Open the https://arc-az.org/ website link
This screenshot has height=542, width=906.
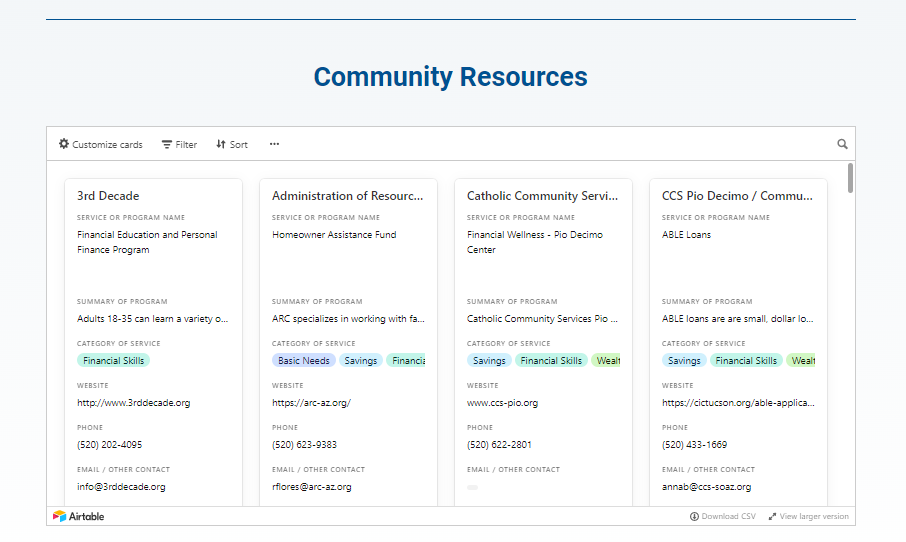311,403
